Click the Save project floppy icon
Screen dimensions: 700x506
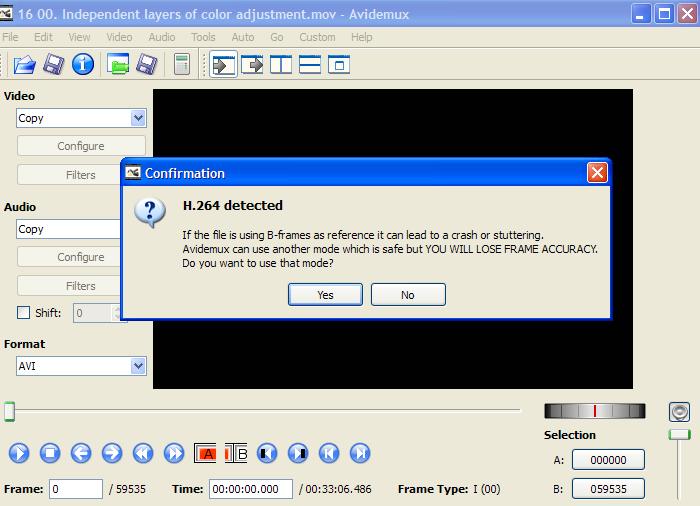click(147, 65)
